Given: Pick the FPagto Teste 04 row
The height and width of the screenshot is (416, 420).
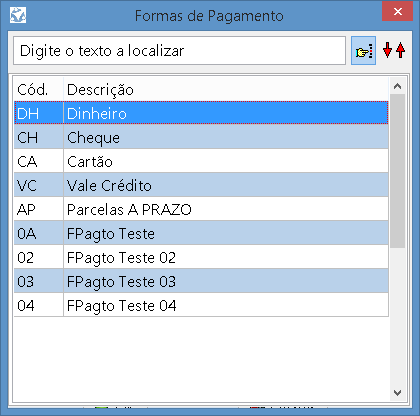Looking at the screenshot, I should coord(201,305).
